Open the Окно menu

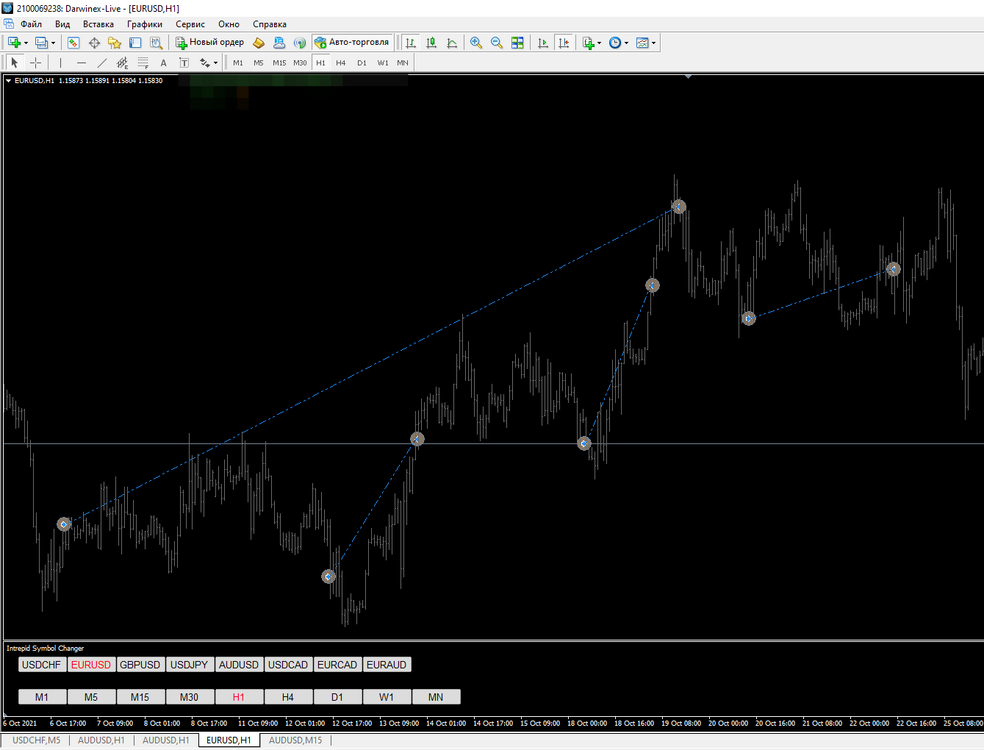[x=229, y=24]
